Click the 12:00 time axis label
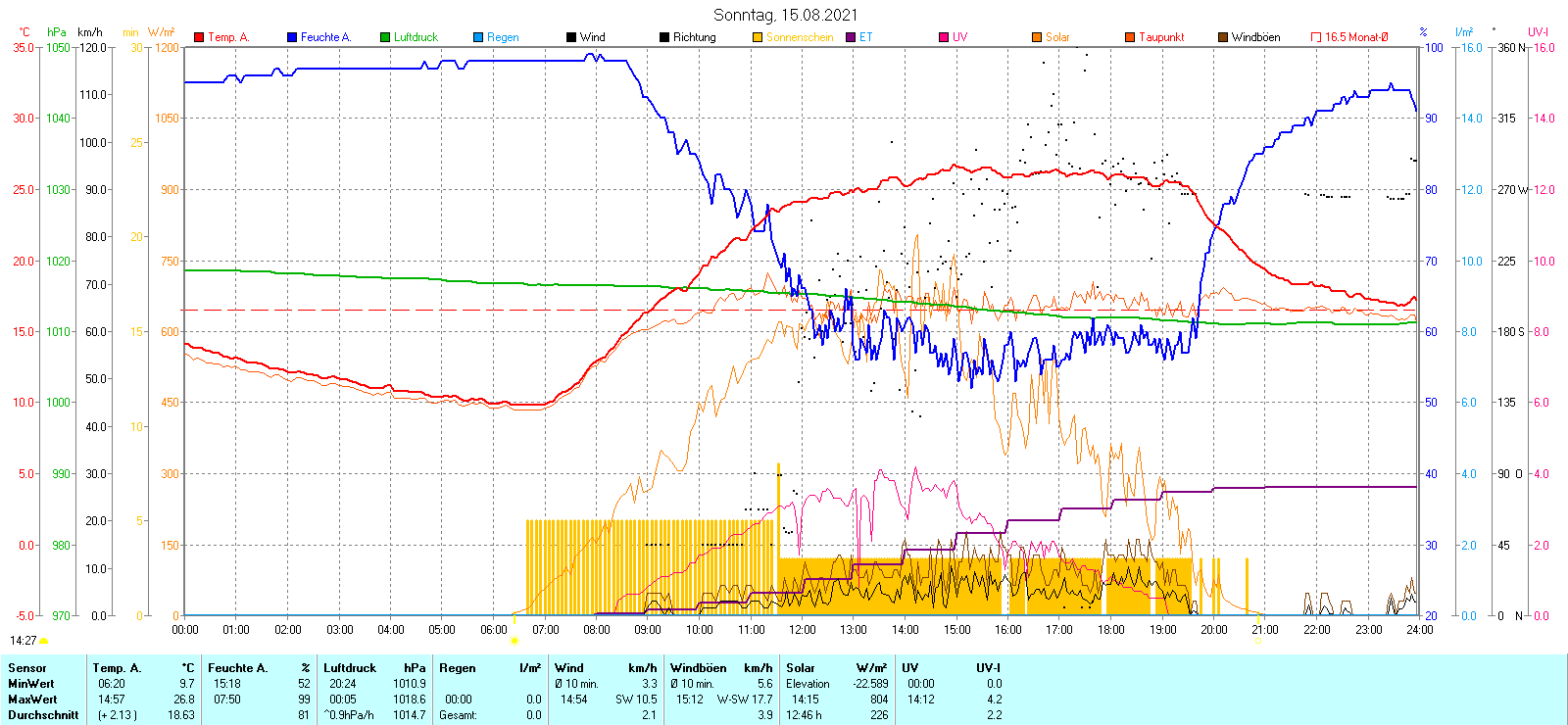The image size is (1568, 725). tap(803, 630)
